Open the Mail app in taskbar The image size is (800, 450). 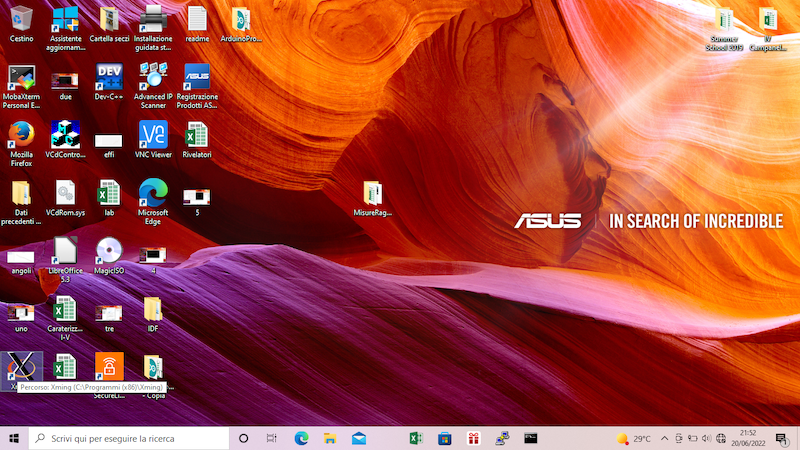(x=359, y=438)
